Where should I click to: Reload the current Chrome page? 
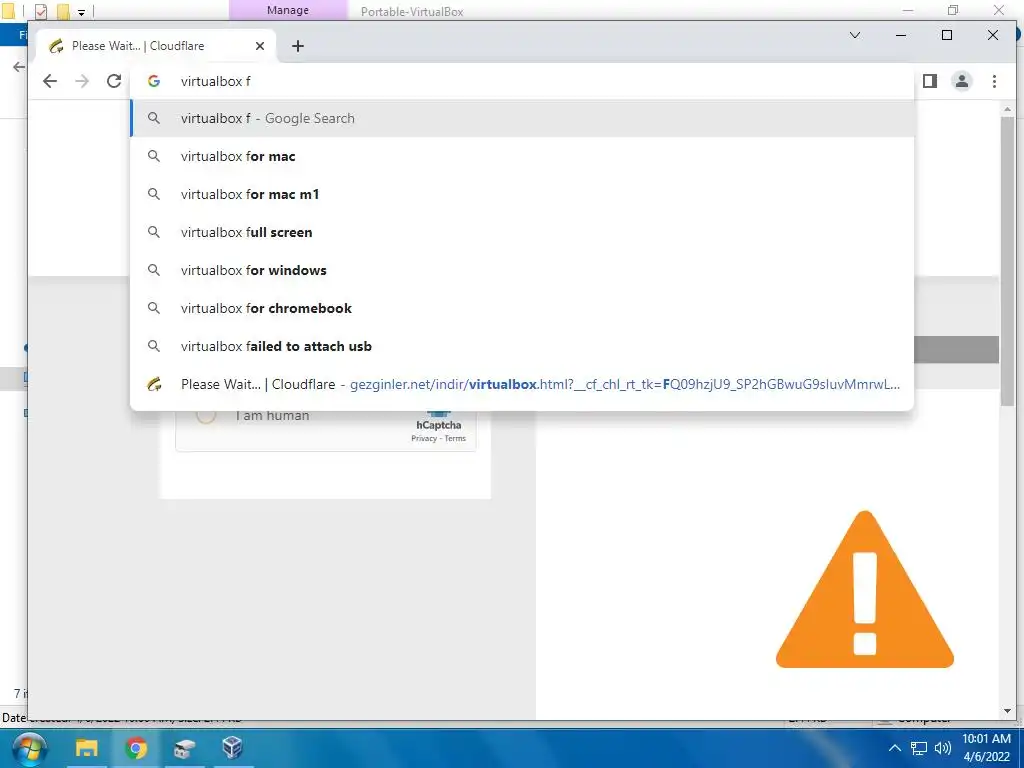pos(114,81)
